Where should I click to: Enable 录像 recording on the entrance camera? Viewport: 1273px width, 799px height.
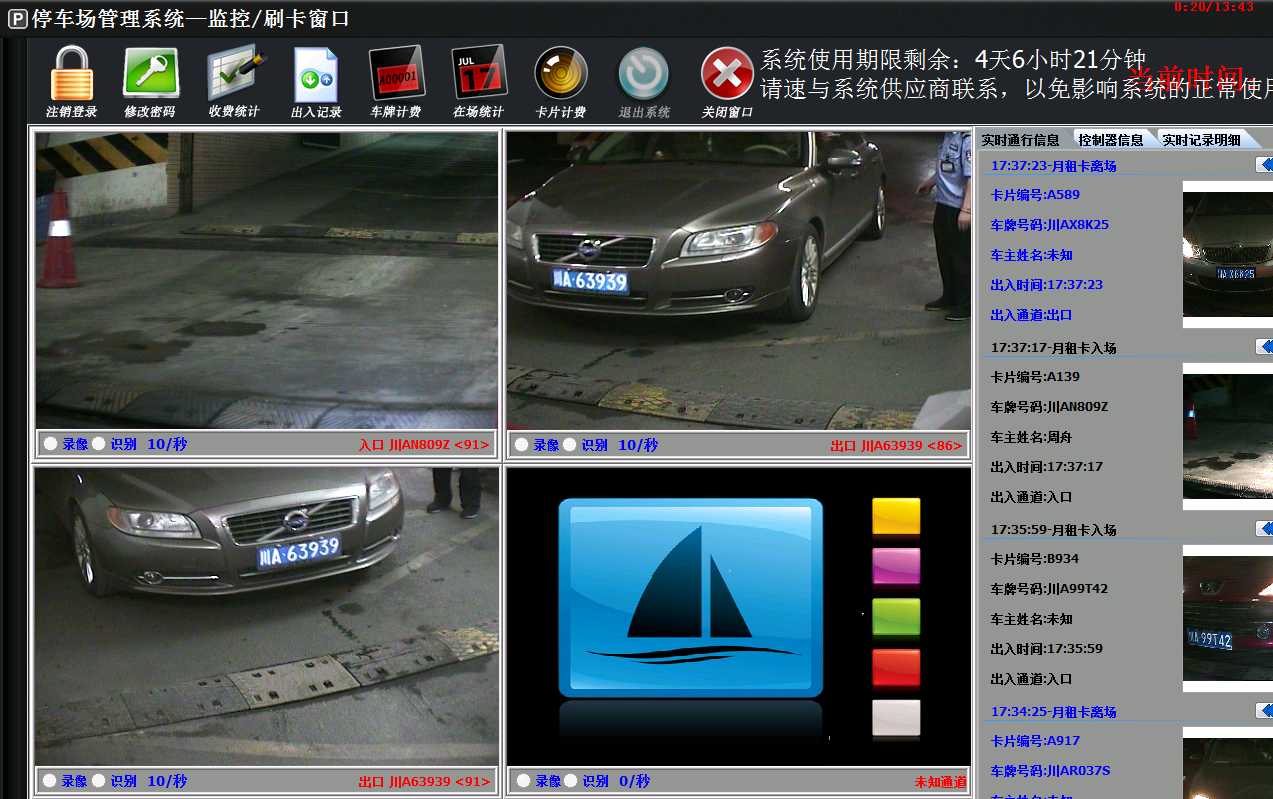tap(48, 443)
